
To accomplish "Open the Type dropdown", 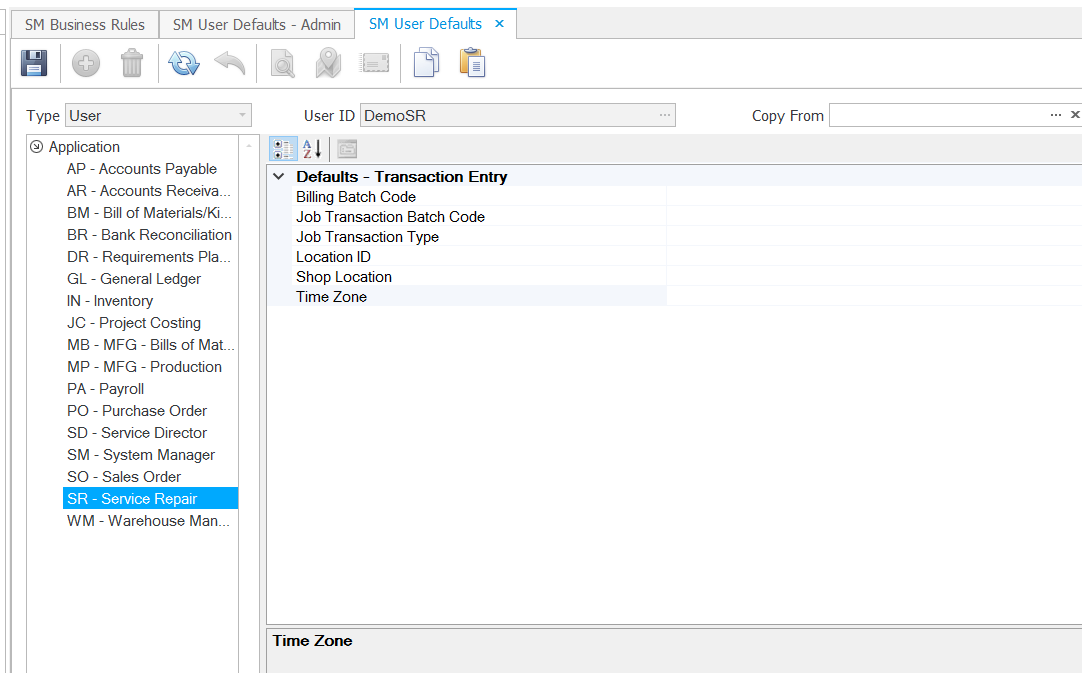I will [x=242, y=116].
